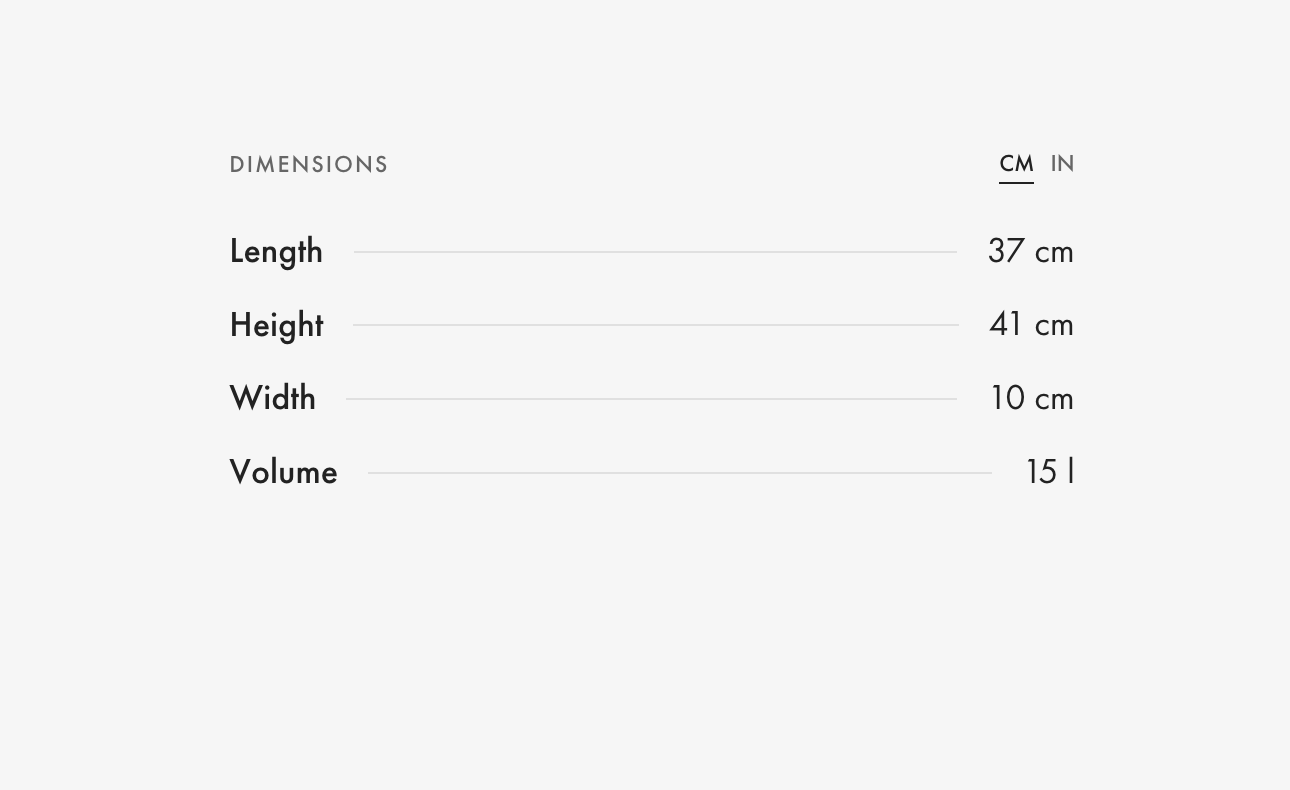This screenshot has height=790, width=1290.
Task: Click the number 37 in Length row
Action: pyautogui.click(x=1006, y=252)
